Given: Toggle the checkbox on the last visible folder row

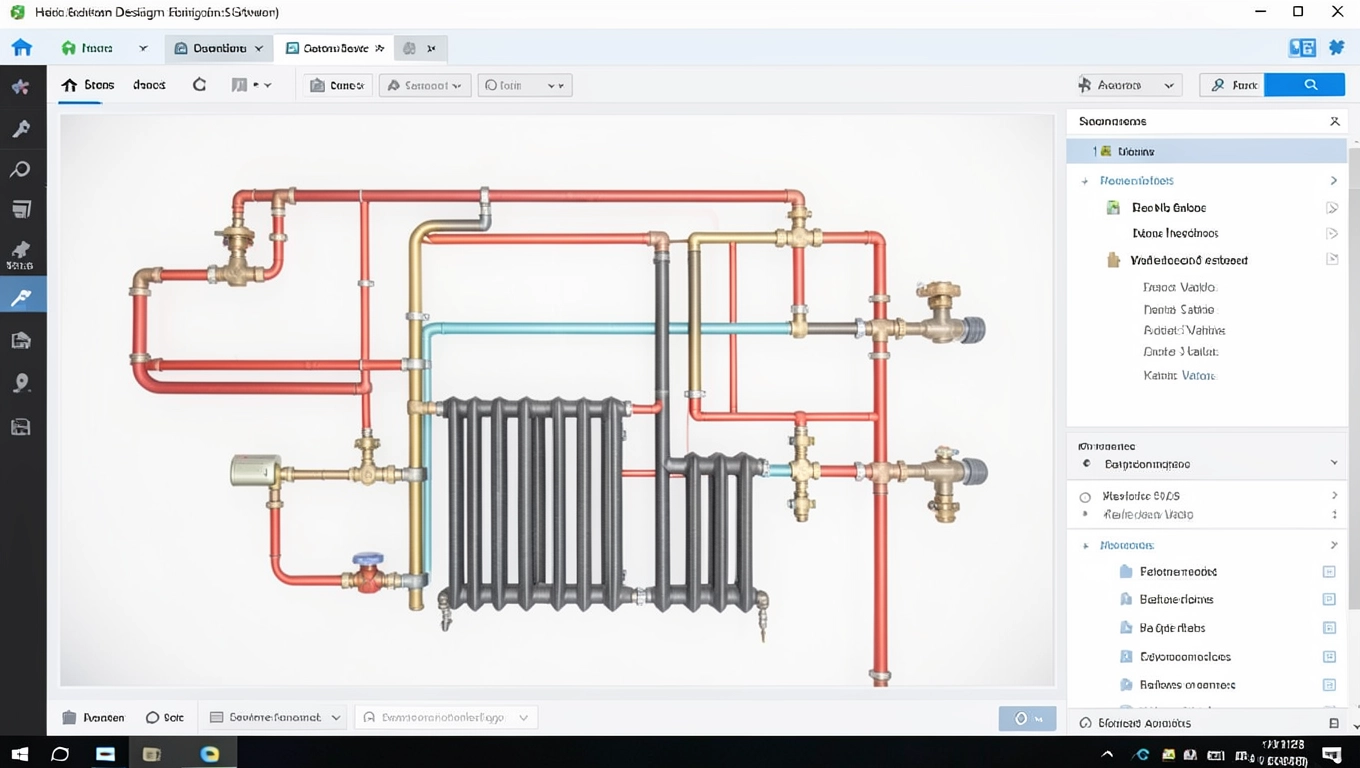Looking at the screenshot, I should tap(1329, 685).
